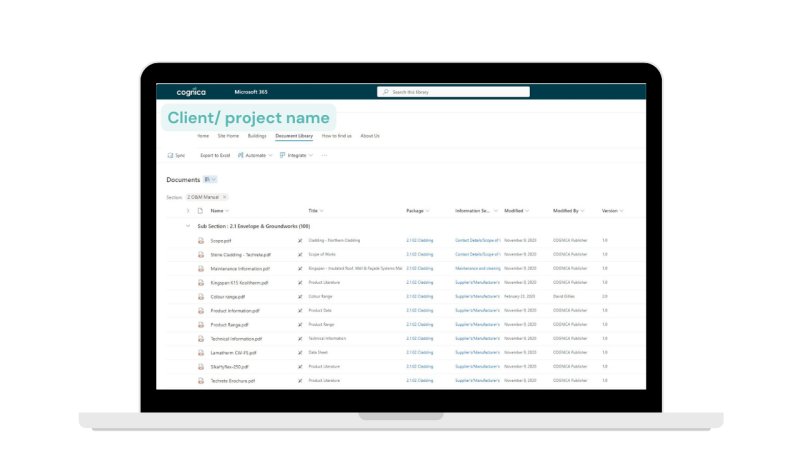Screen dimensions: 800x450
Task: Collapse Sub Section 2.1 Envelope & Groundworks group
Action: pyautogui.click(x=188, y=227)
